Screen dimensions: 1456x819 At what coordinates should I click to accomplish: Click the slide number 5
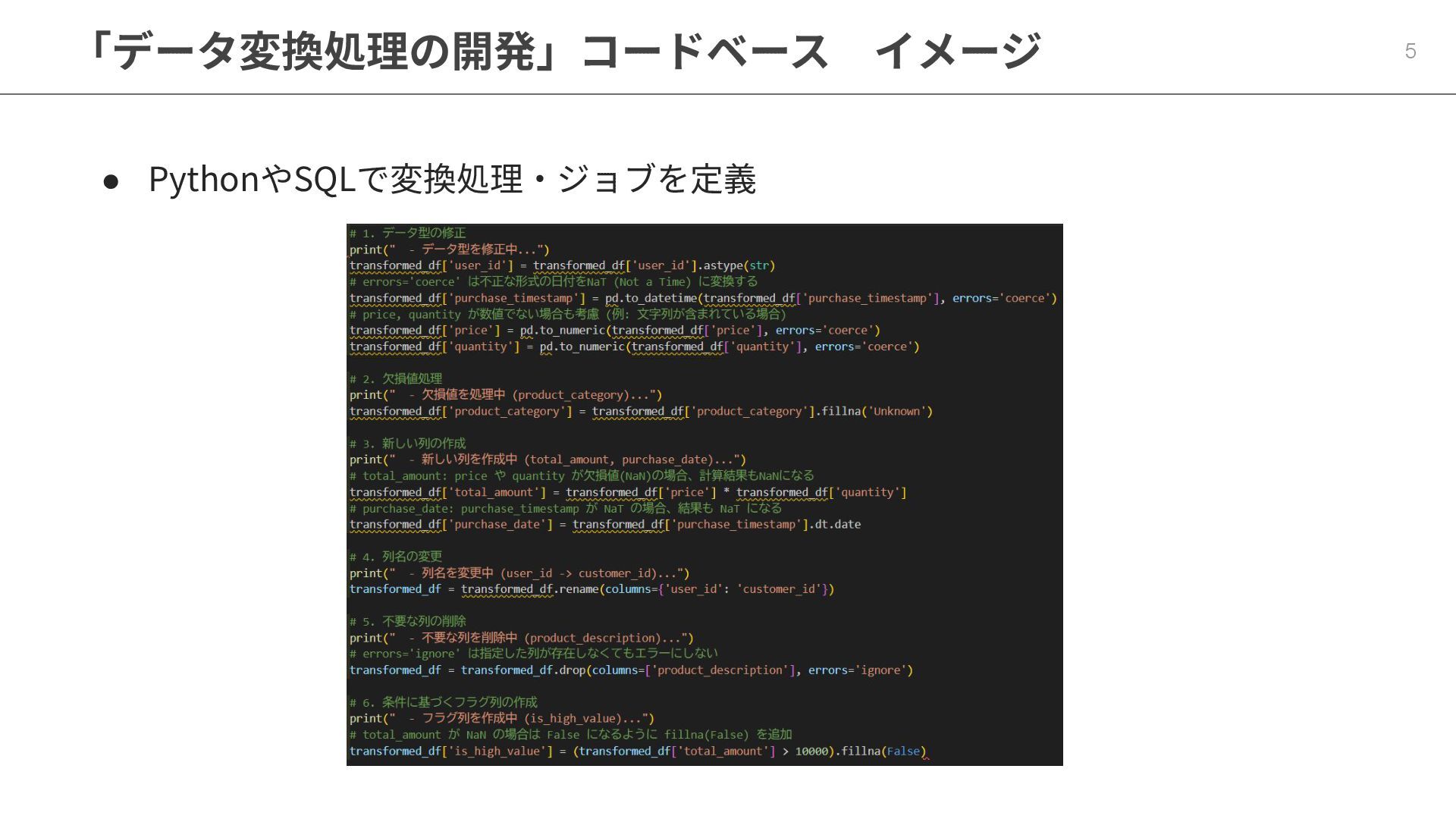pyautogui.click(x=1410, y=51)
